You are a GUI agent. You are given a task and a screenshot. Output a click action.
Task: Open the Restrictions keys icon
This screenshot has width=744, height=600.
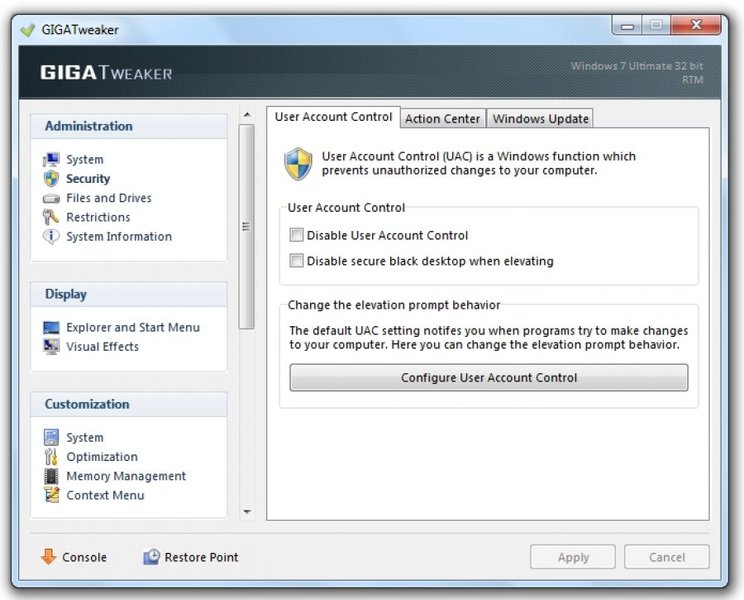click(x=51, y=217)
